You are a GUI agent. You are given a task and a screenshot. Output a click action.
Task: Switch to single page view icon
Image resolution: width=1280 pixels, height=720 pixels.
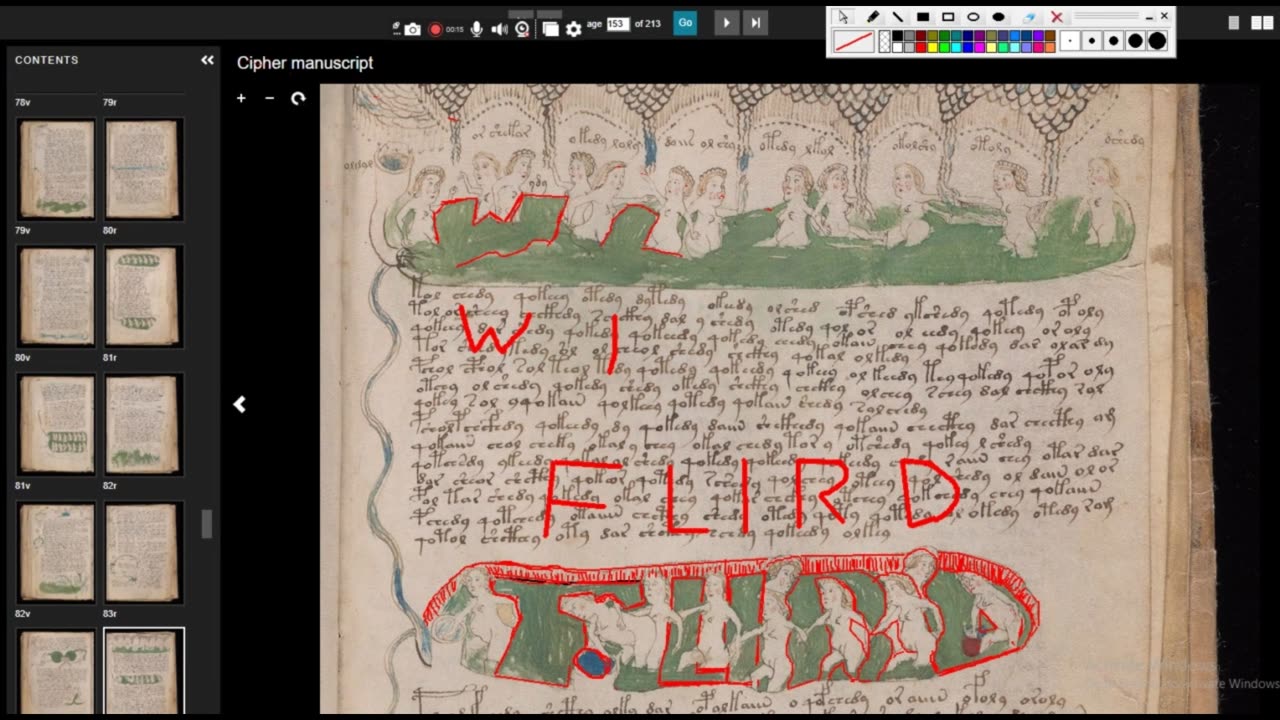tap(1234, 23)
